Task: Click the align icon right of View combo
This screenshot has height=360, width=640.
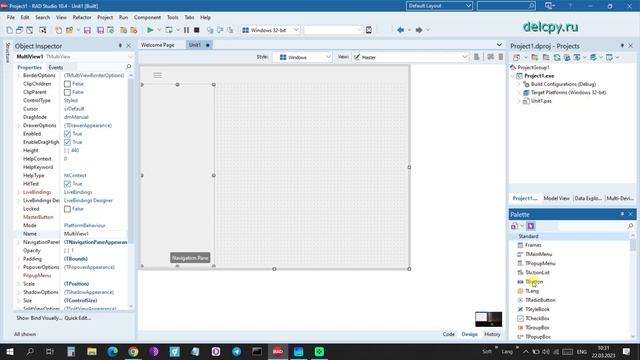Action: (x=476, y=57)
